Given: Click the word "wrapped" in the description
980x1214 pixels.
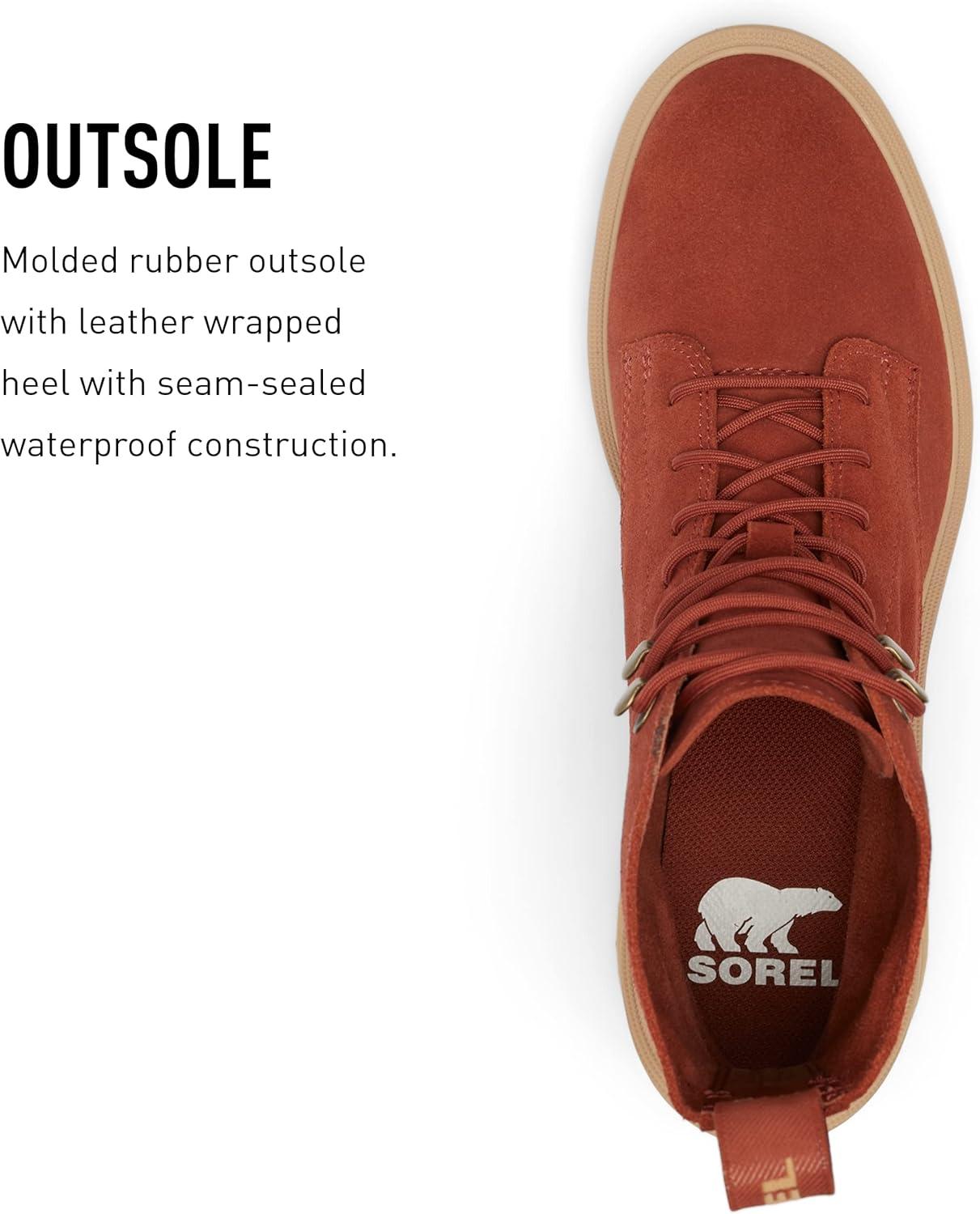Looking at the screenshot, I should pos(272,324).
